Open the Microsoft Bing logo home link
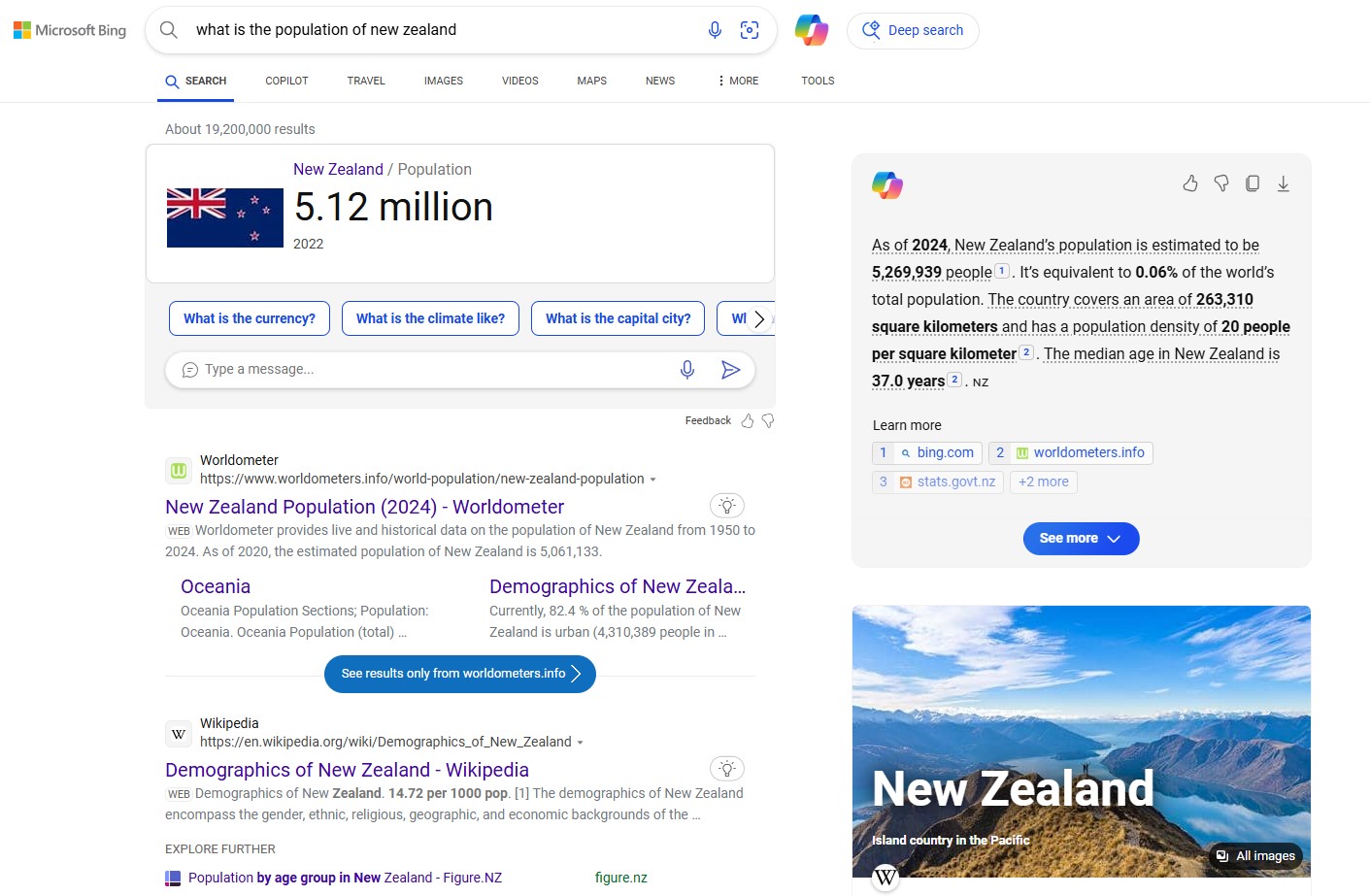 coord(70,30)
